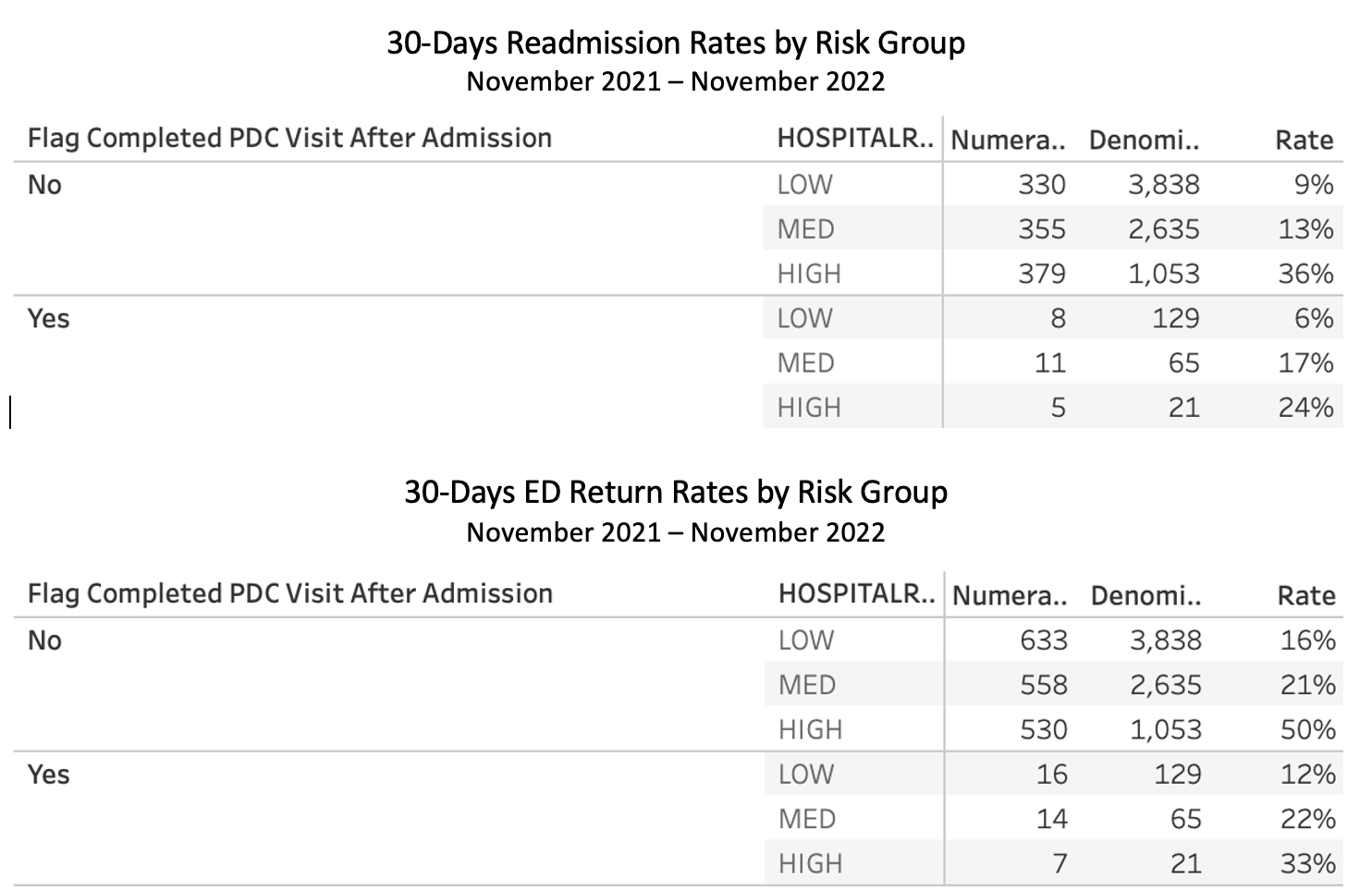The image size is (1372, 891).
Task: Select the 'Yes' row label in ED Return table
Action: [48, 775]
